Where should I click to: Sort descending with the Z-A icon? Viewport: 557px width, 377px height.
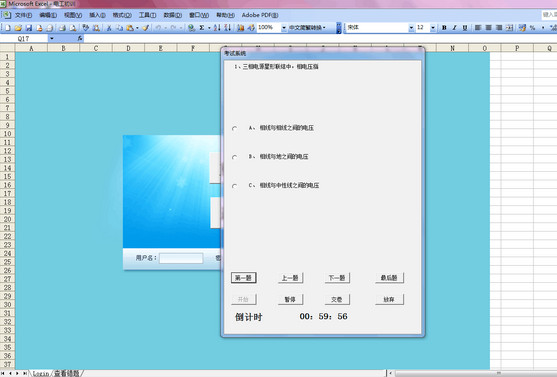pyautogui.click(x=228, y=28)
